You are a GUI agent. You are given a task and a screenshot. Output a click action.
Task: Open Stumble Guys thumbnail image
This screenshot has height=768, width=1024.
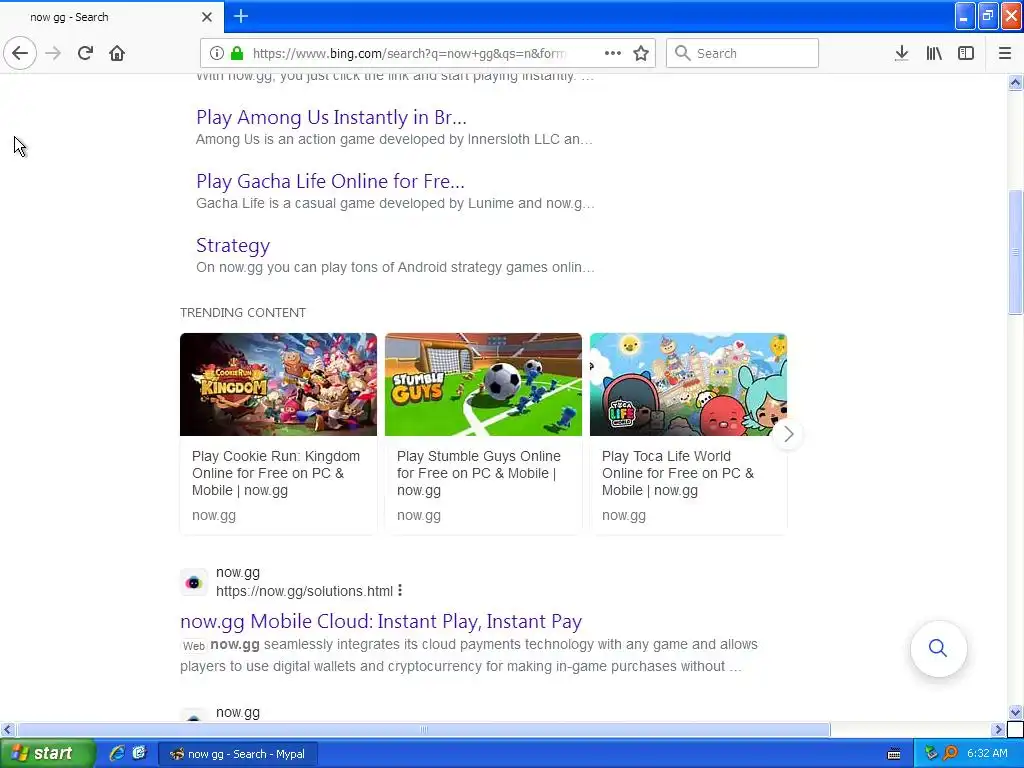pos(483,384)
